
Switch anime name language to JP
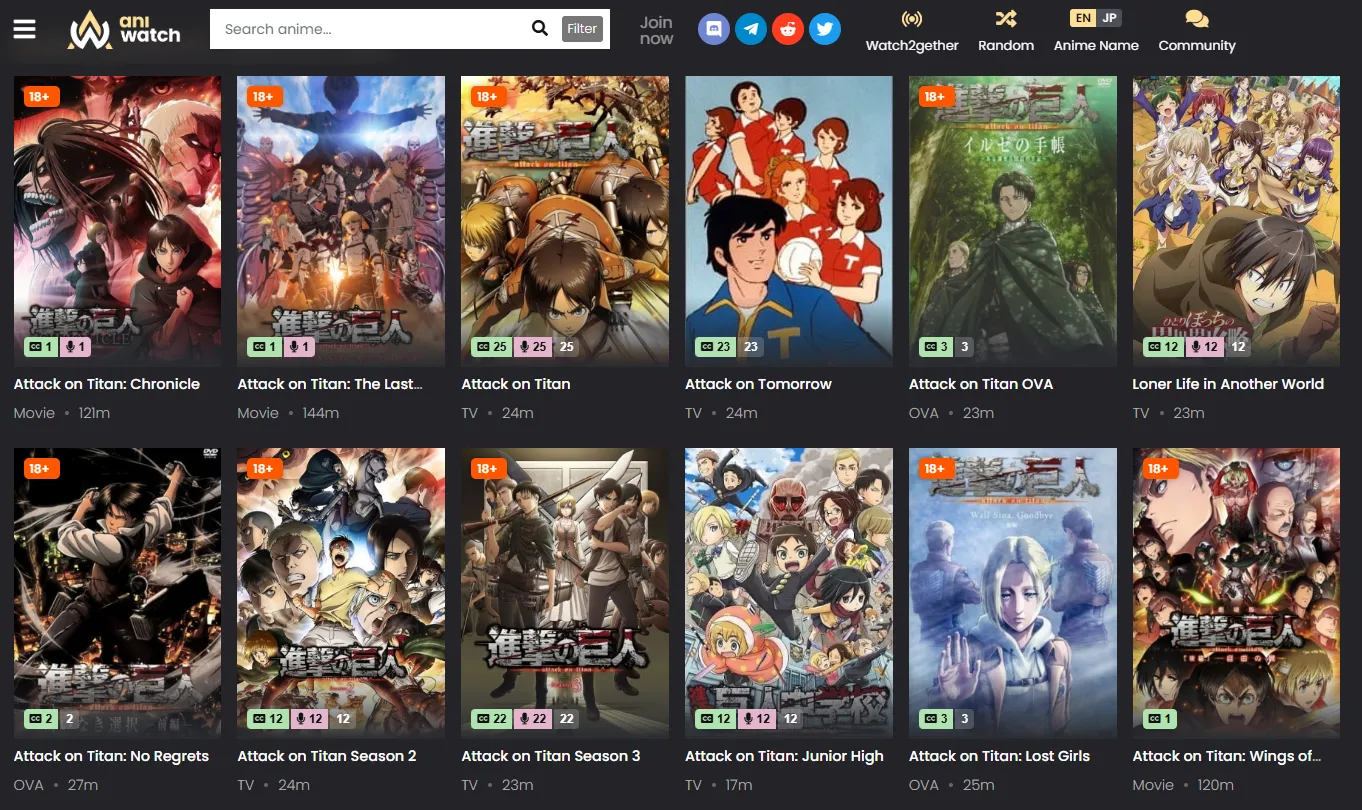[x=1109, y=18]
